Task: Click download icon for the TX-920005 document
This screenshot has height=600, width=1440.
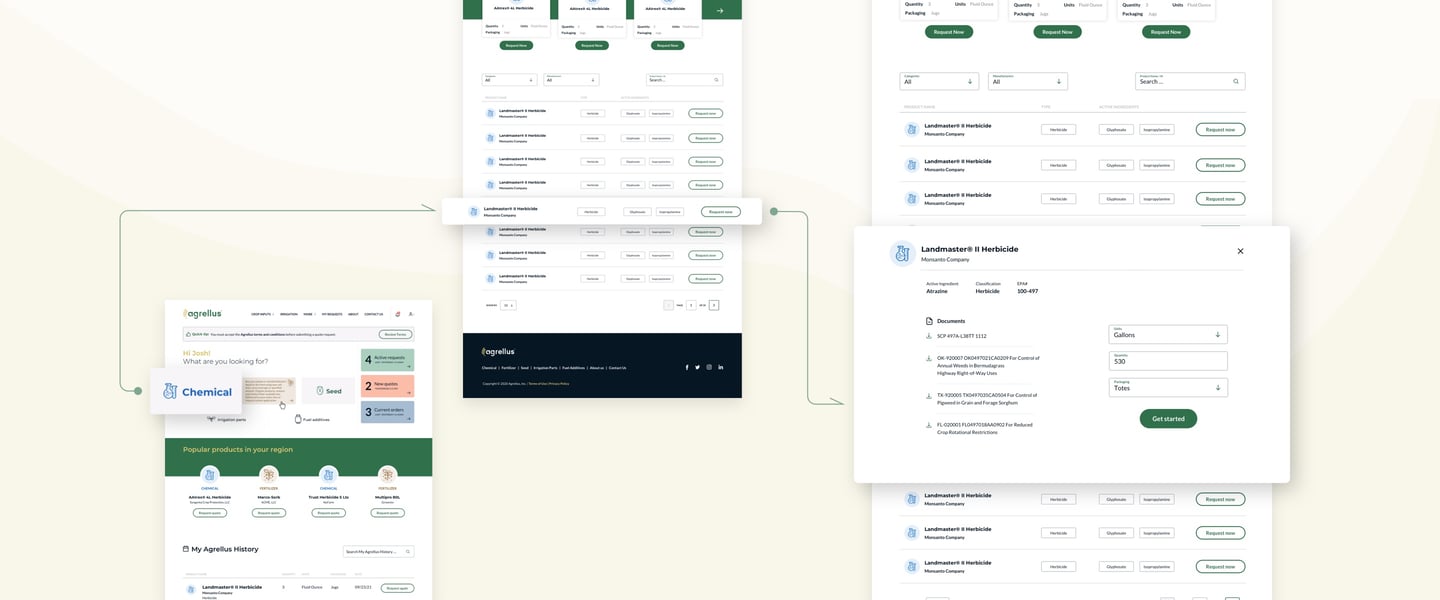Action: [x=929, y=395]
